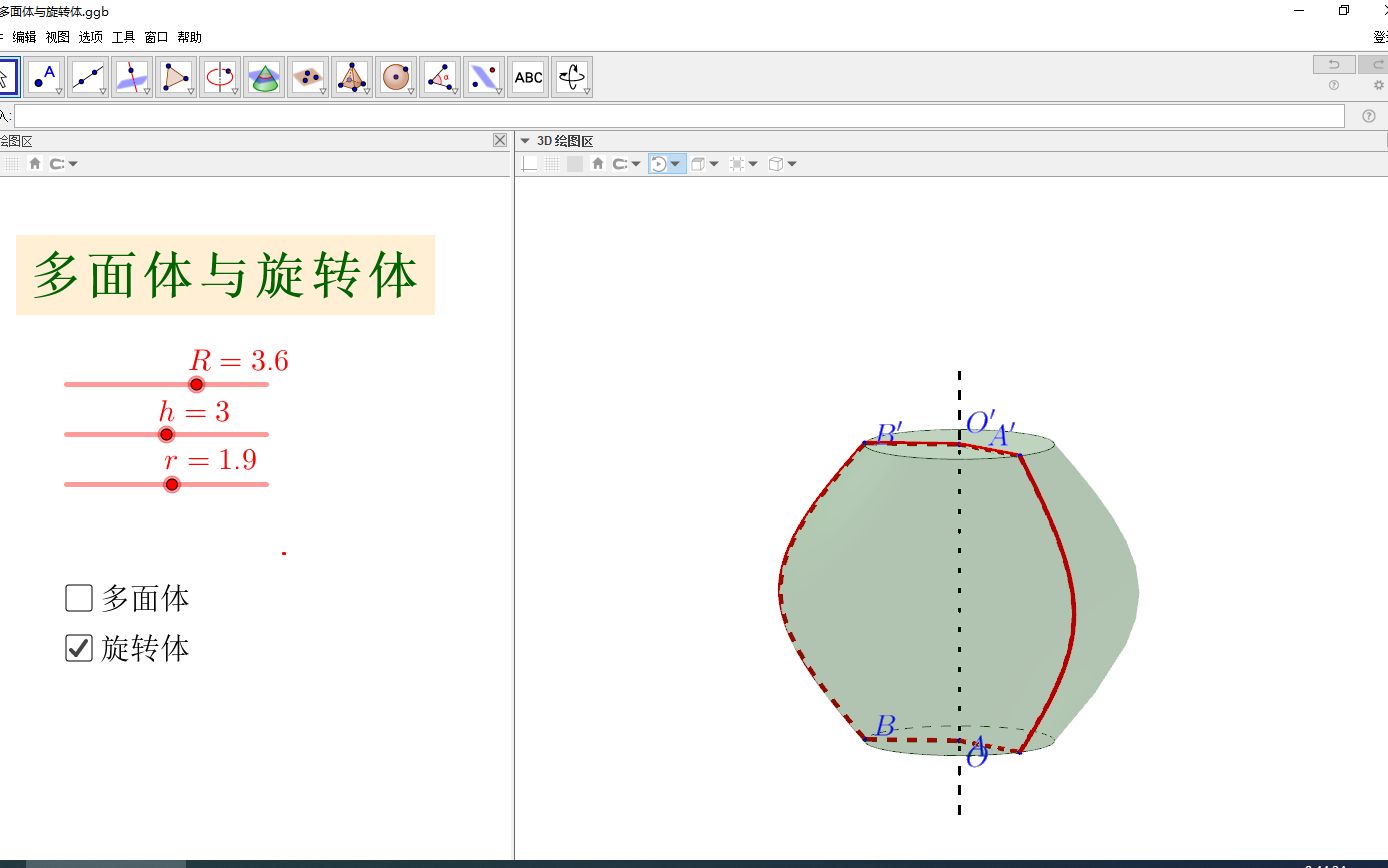Viewport: 1388px width, 868px height.
Task: Collapse the 3D 绘图区 style bar triangle
Action: tap(525, 141)
